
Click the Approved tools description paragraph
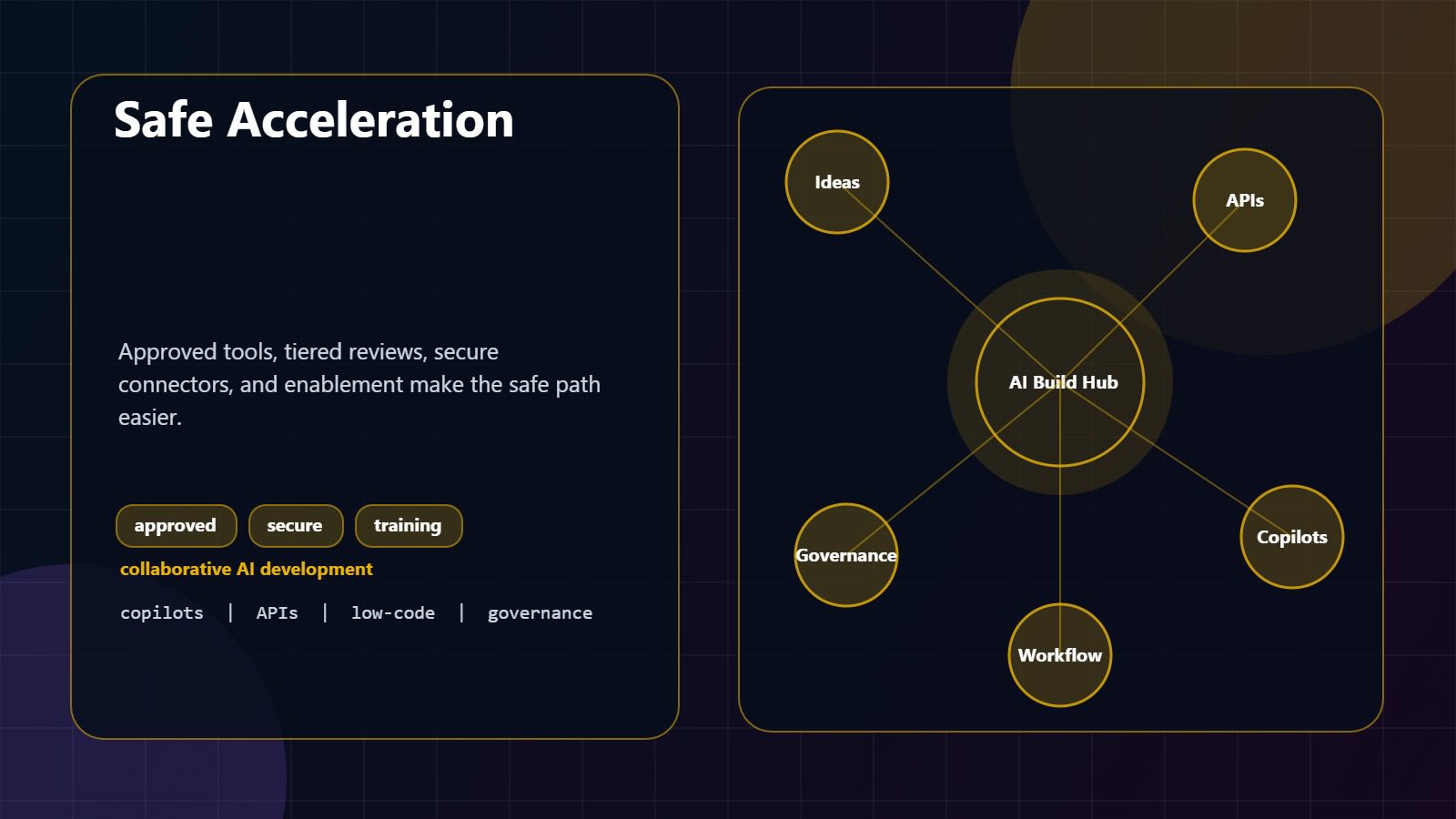pos(359,384)
